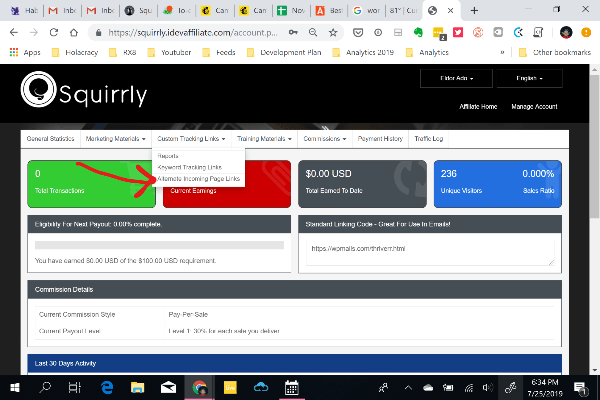Show more bookmarks with overflow chevron

click(x=502, y=52)
